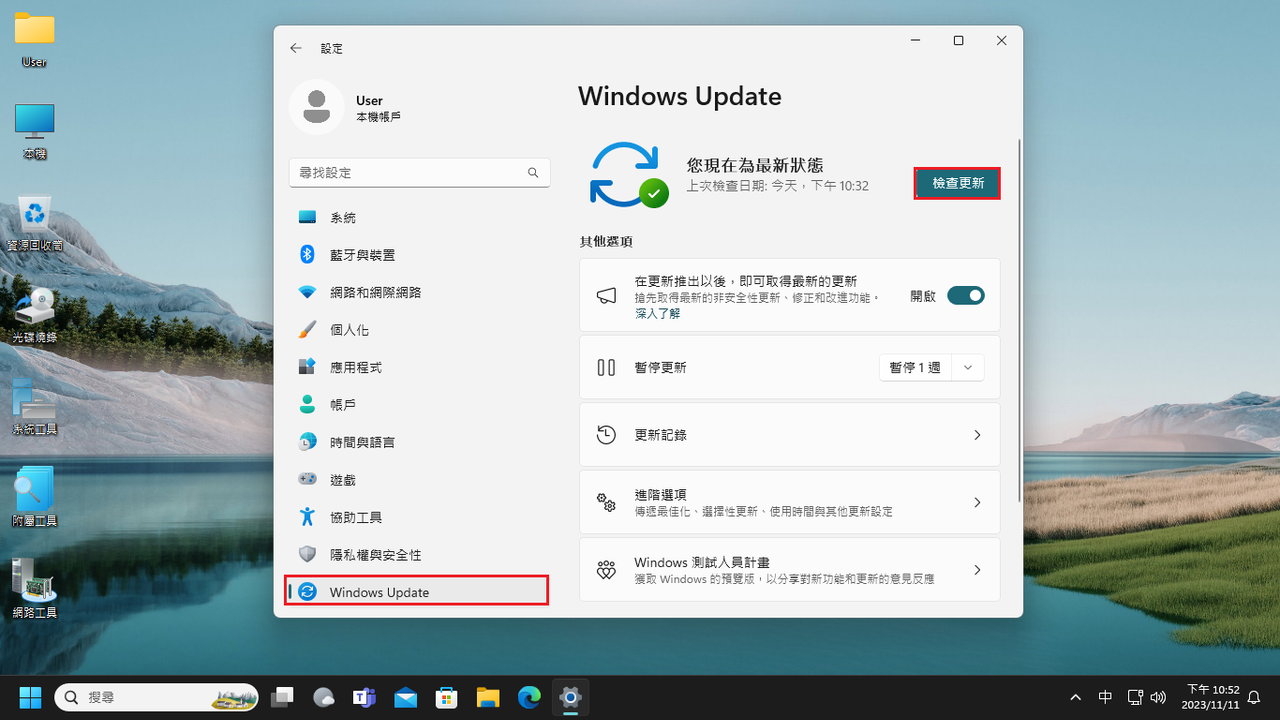Click the taskbar 搜尋 search box
Image resolution: width=1280 pixels, height=720 pixels.
click(156, 697)
